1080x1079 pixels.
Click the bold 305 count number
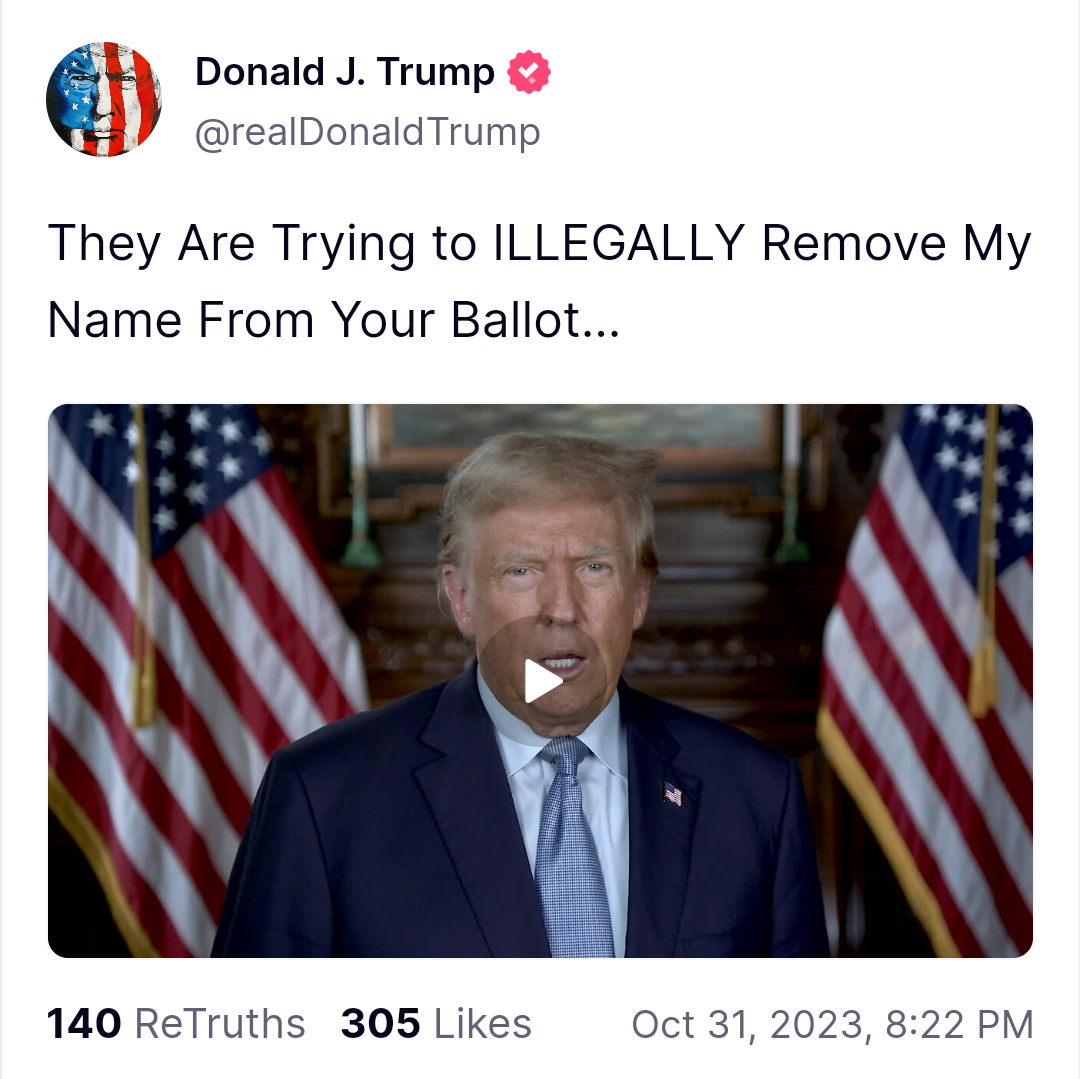tap(381, 1023)
